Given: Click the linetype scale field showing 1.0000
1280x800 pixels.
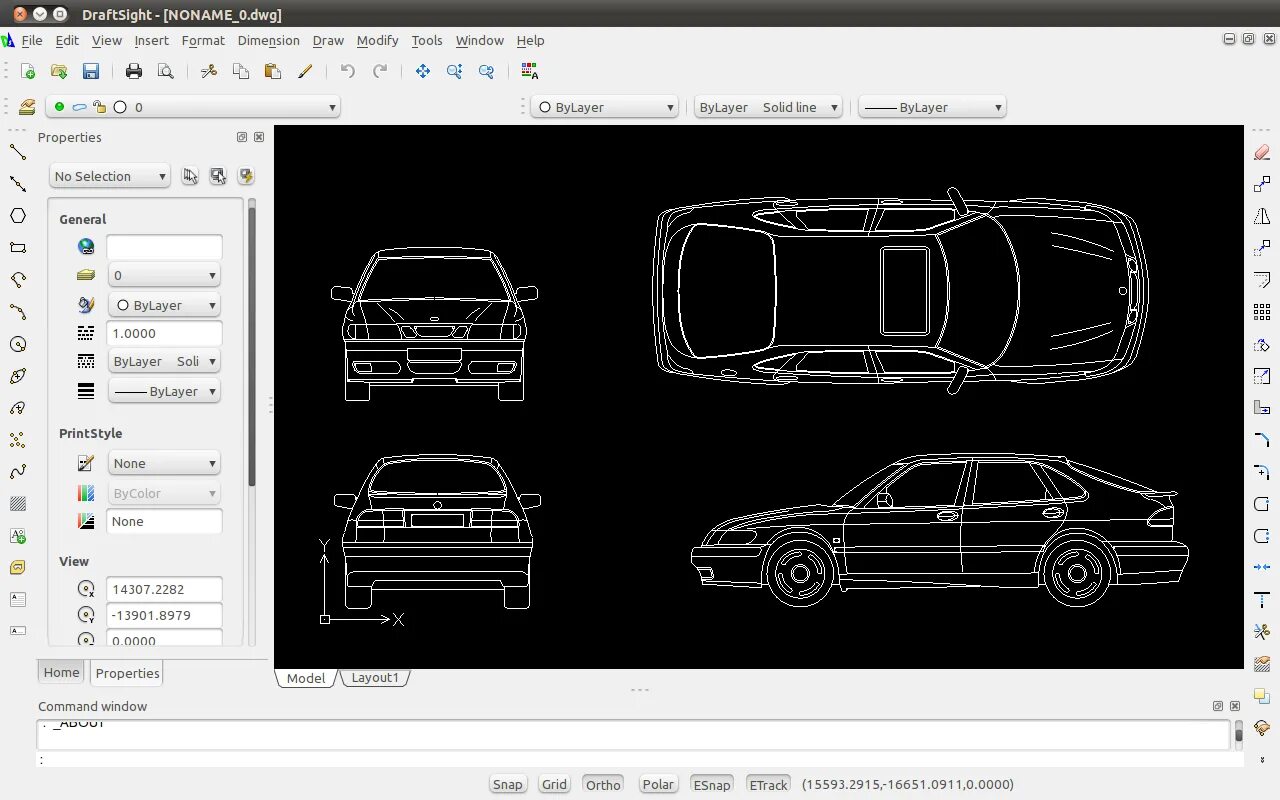Looking at the screenshot, I should (164, 333).
